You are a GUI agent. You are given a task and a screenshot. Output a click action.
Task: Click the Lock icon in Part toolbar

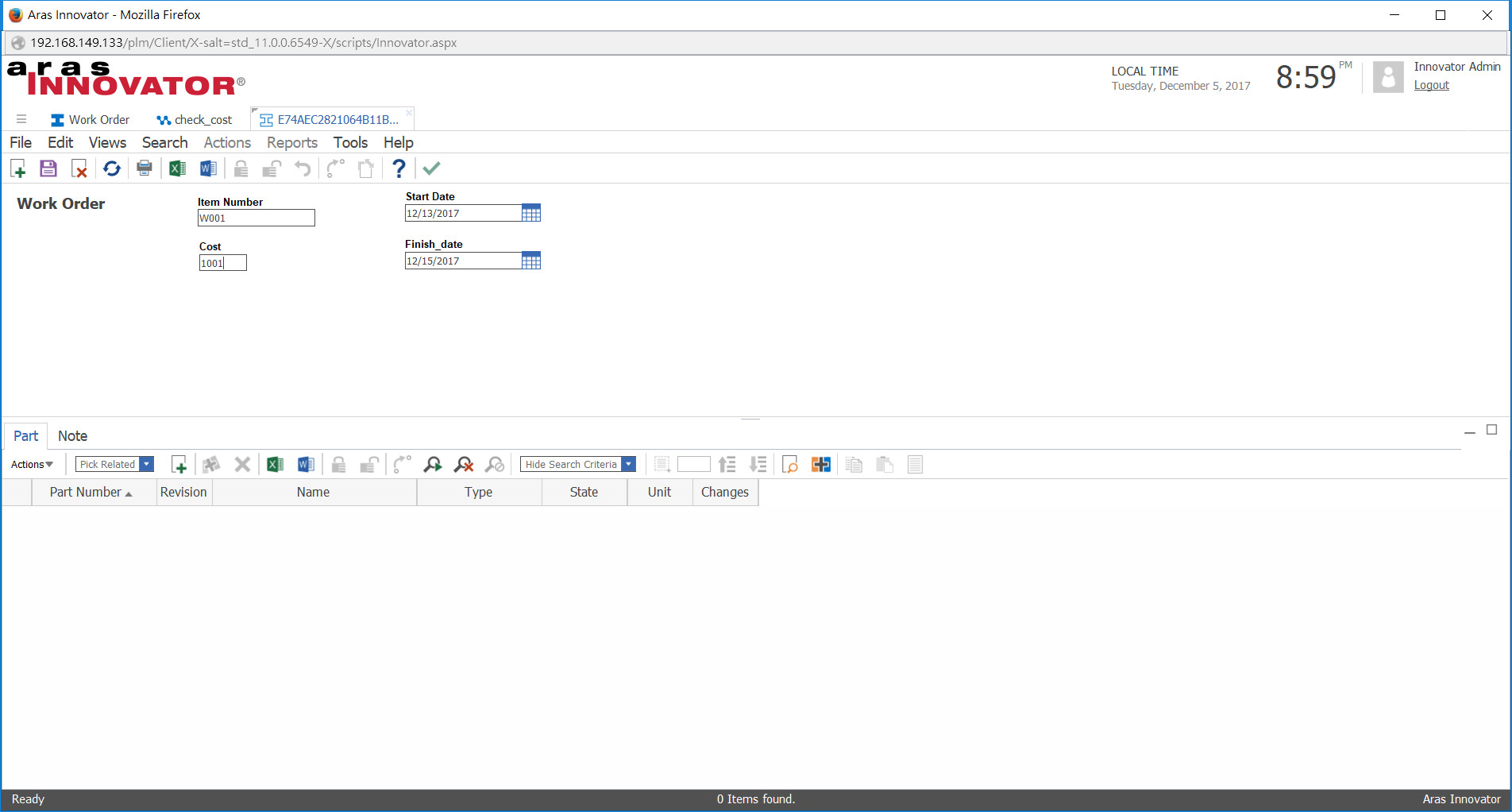click(x=339, y=465)
